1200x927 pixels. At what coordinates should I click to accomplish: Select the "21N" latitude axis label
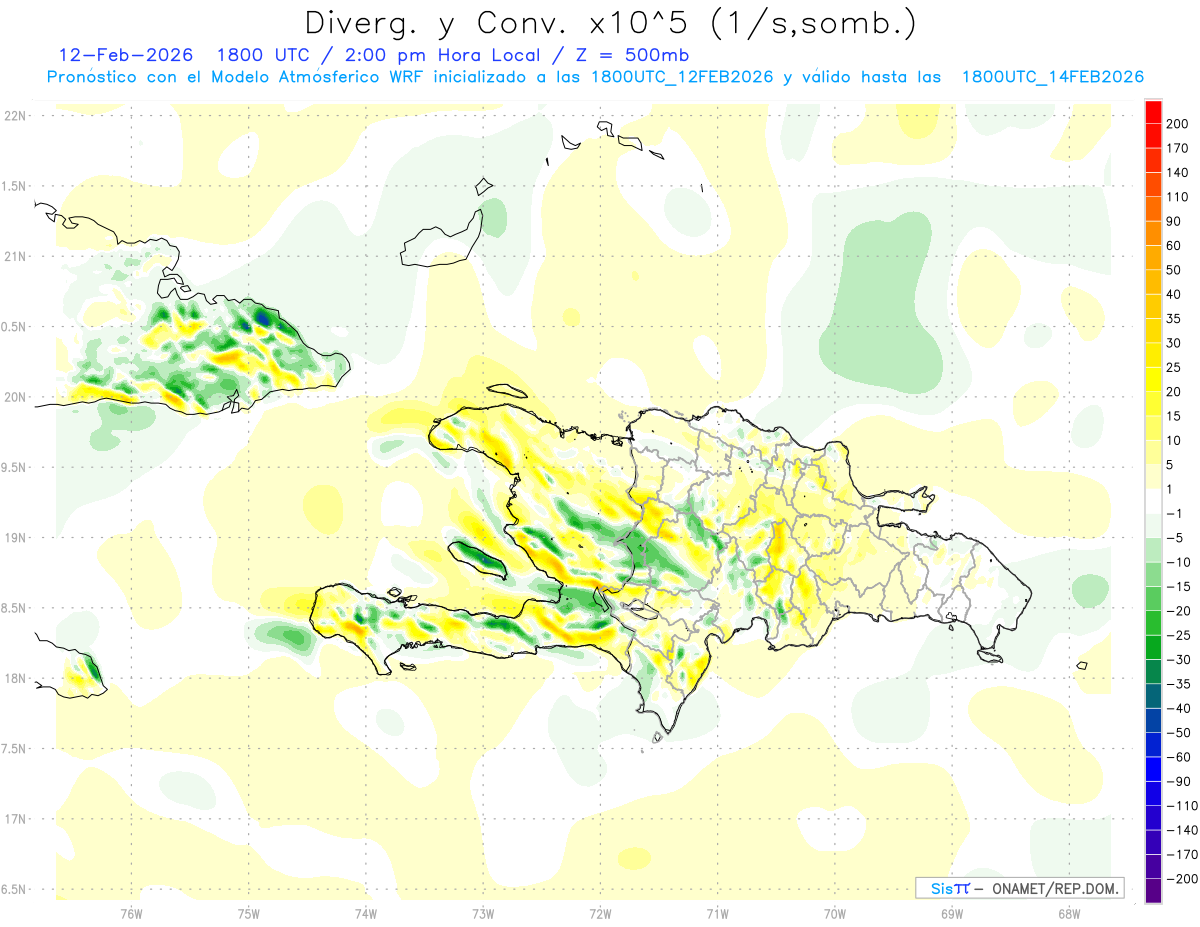tap(16, 257)
